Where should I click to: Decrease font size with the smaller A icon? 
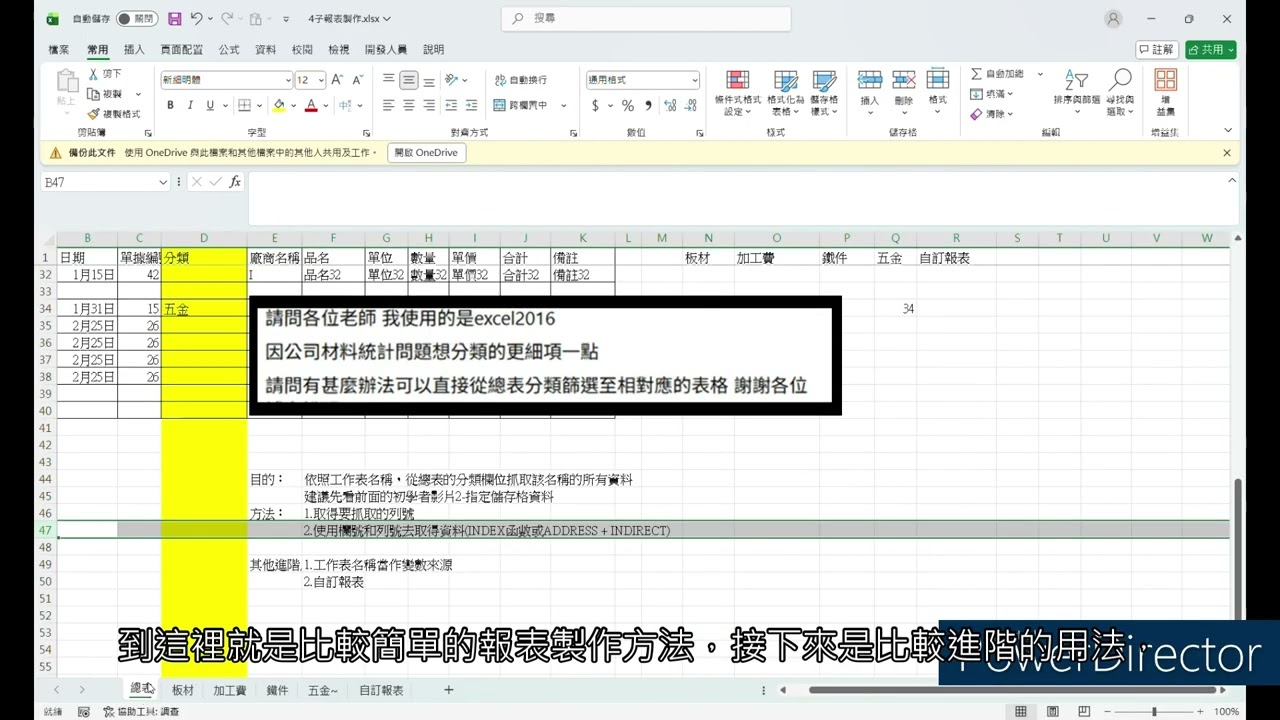pyautogui.click(x=357, y=80)
